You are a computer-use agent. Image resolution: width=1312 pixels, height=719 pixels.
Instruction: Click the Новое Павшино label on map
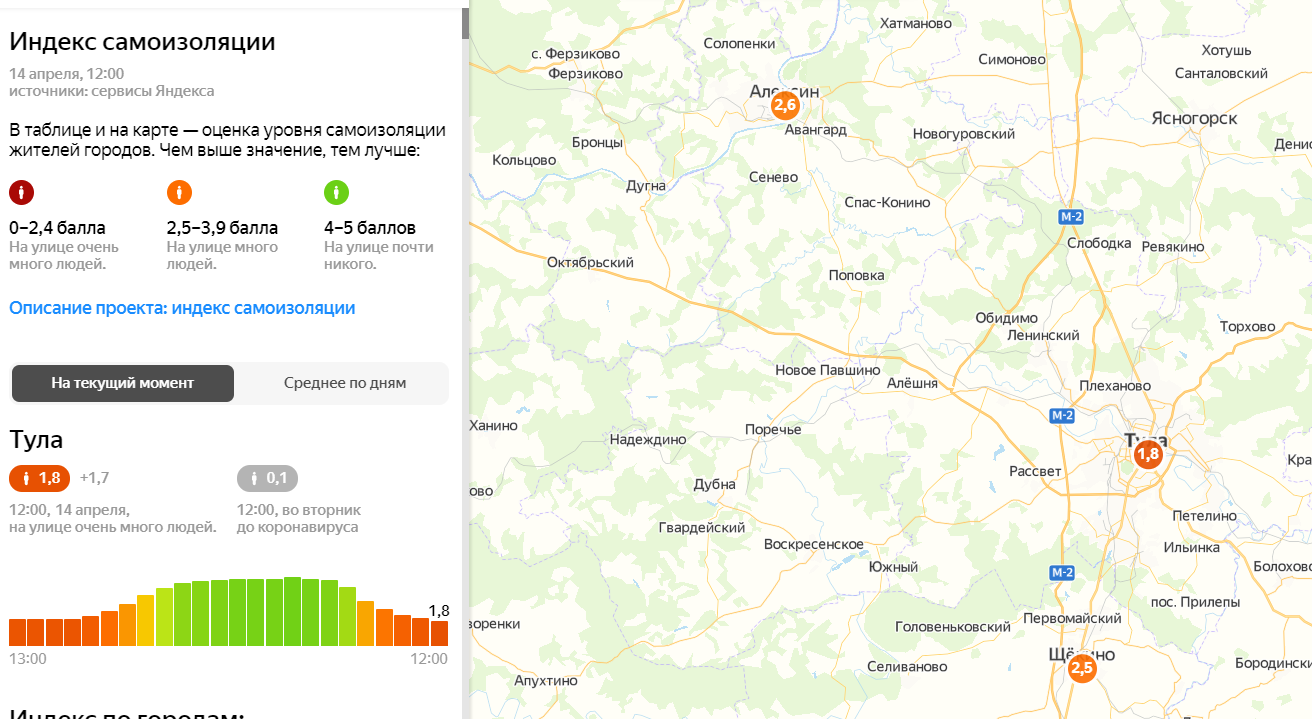click(827, 370)
